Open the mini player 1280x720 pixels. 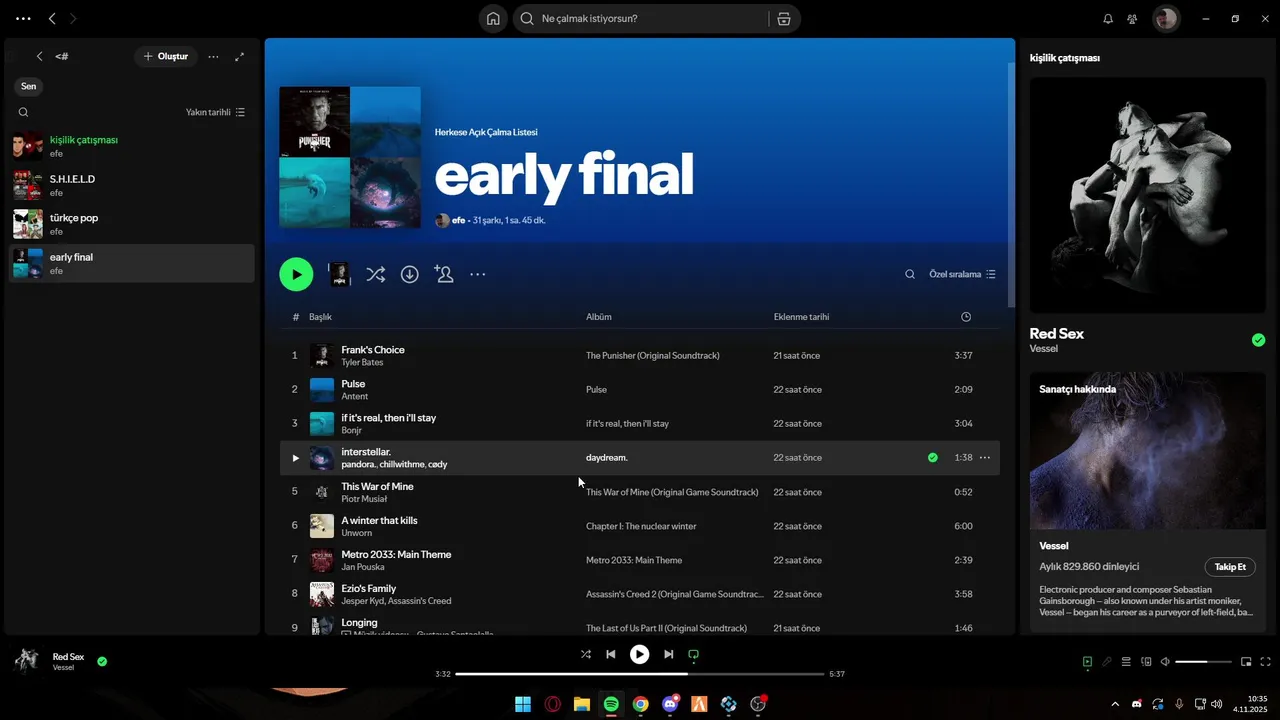click(x=1246, y=661)
